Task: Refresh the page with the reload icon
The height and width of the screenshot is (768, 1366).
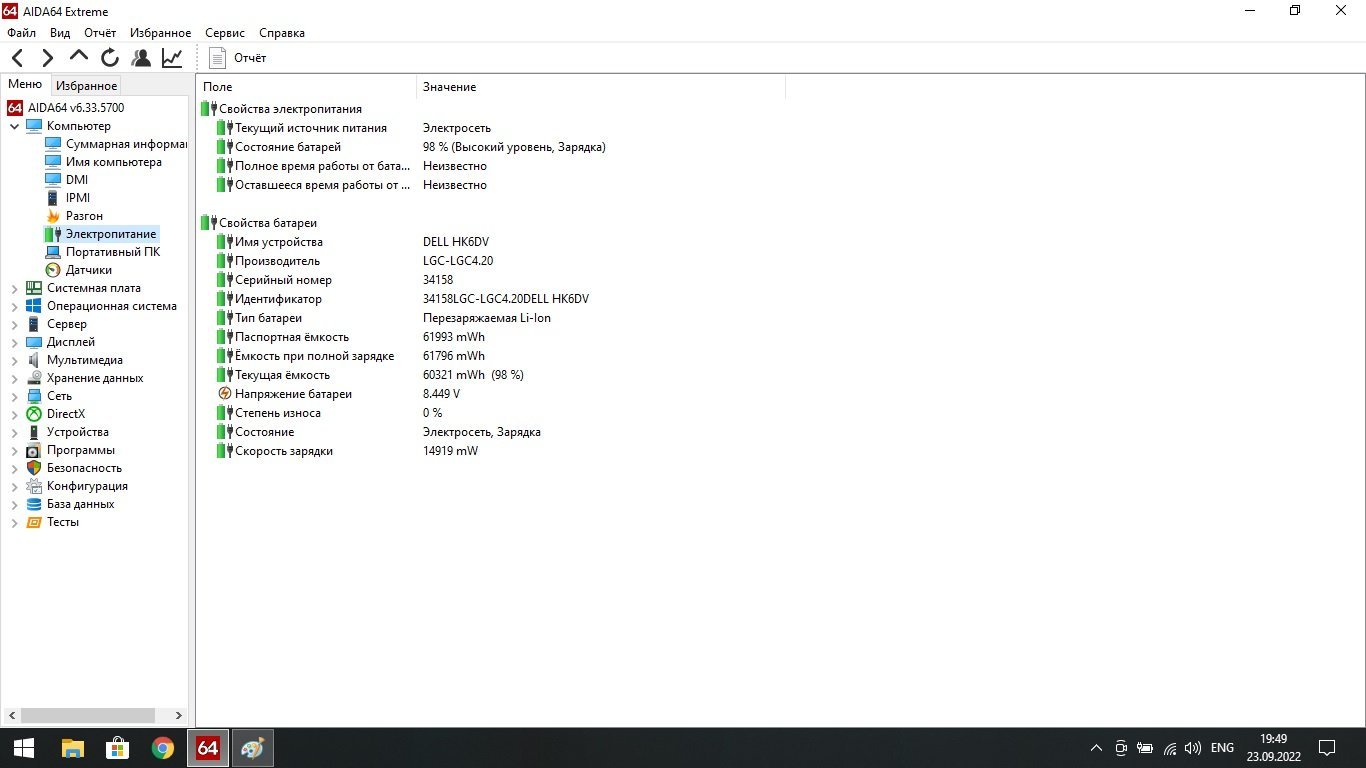Action: pos(110,58)
